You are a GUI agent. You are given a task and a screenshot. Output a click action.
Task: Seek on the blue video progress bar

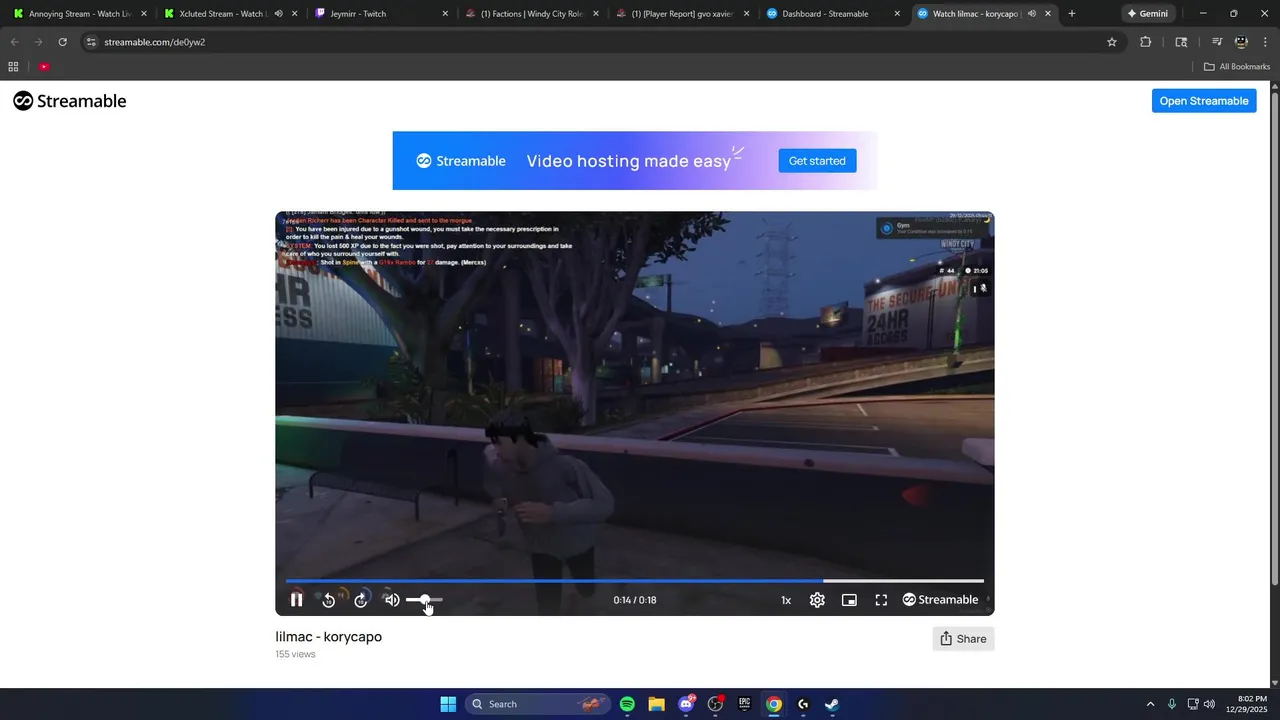pyautogui.click(x=634, y=580)
